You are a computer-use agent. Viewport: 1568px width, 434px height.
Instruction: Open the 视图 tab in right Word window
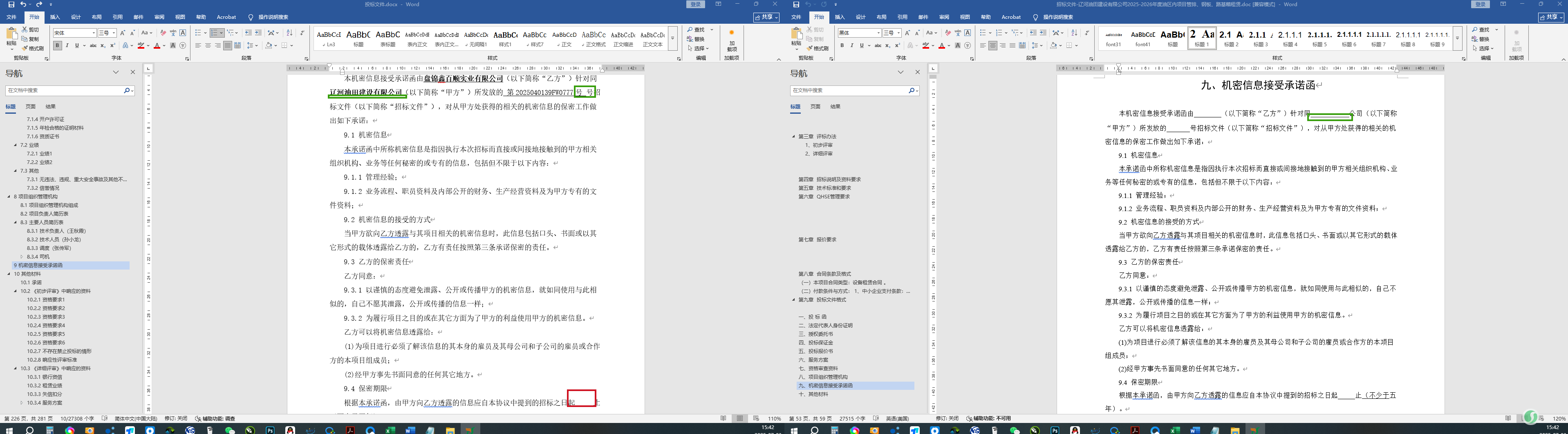965,17
